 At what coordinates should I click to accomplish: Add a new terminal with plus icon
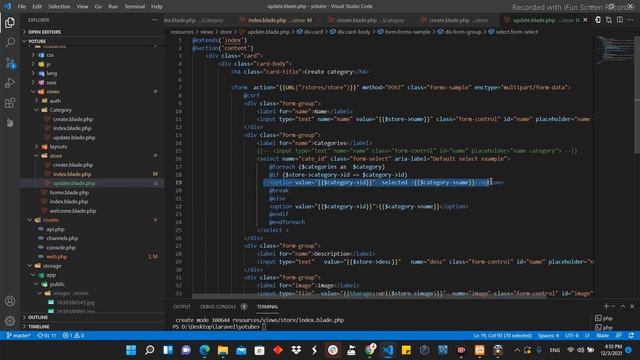(x=606, y=306)
